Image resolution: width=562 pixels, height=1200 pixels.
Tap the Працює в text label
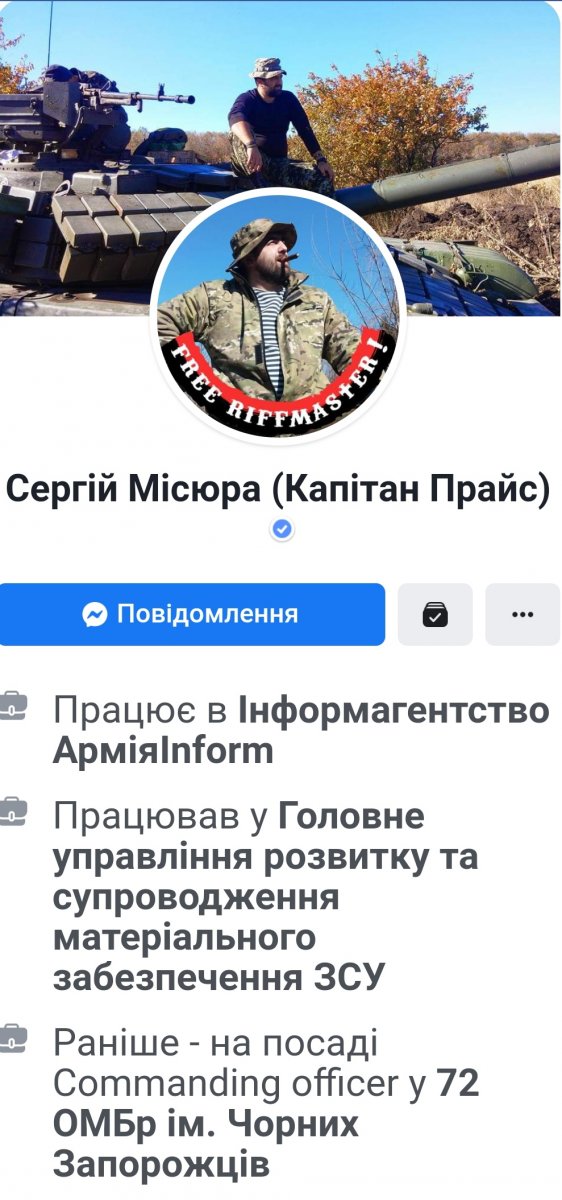coord(141,712)
